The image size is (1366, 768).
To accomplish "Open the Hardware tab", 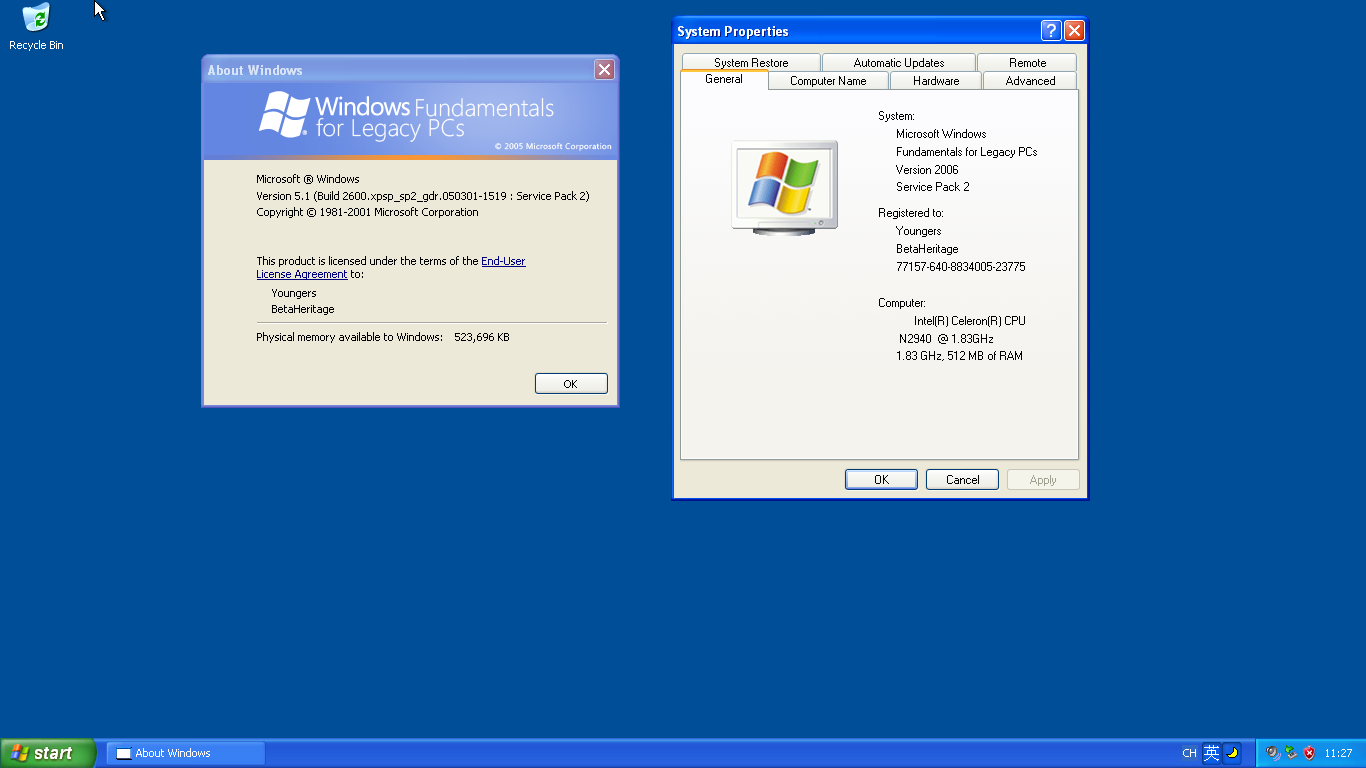I will 936,81.
